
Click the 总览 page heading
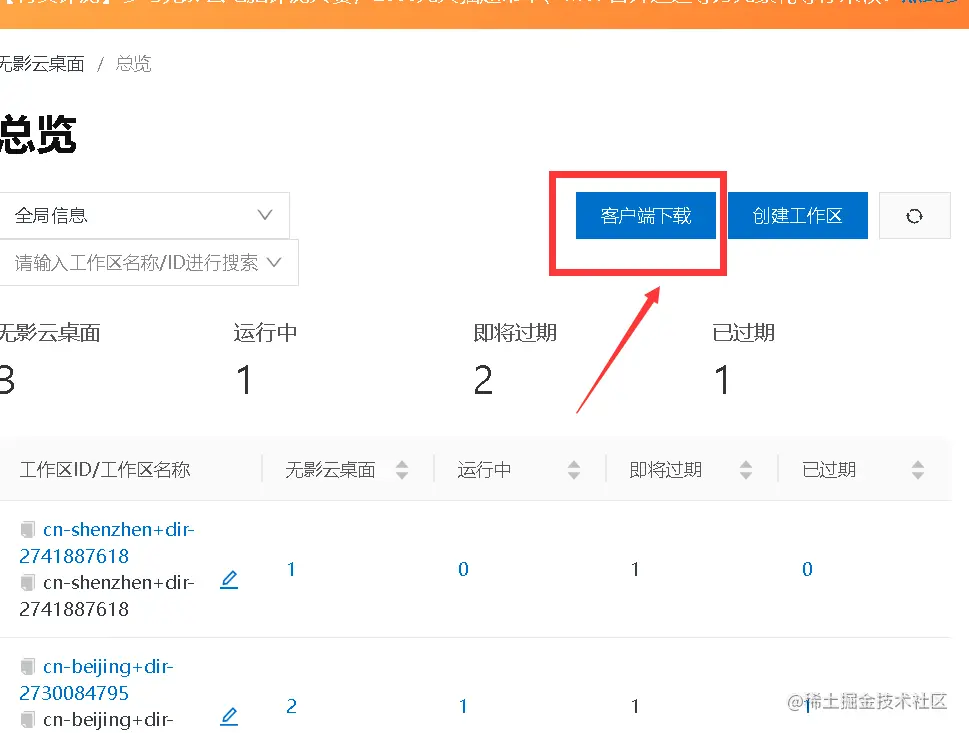(37, 134)
